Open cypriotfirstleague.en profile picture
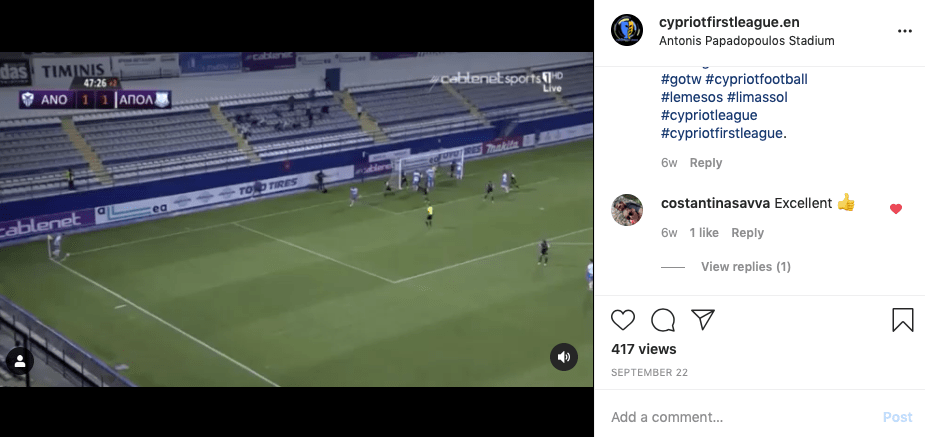Image resolution: width=925 pixels, height=437 pixels. (x=626, y=30)
